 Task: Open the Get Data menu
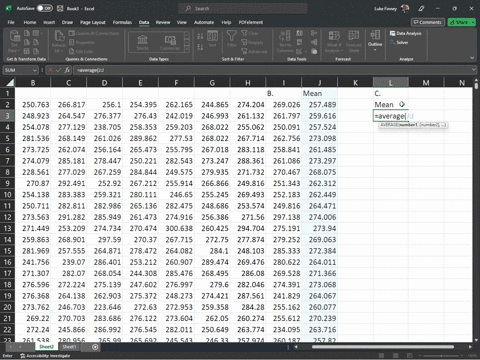pyautogui.click(x=14, y=41)
